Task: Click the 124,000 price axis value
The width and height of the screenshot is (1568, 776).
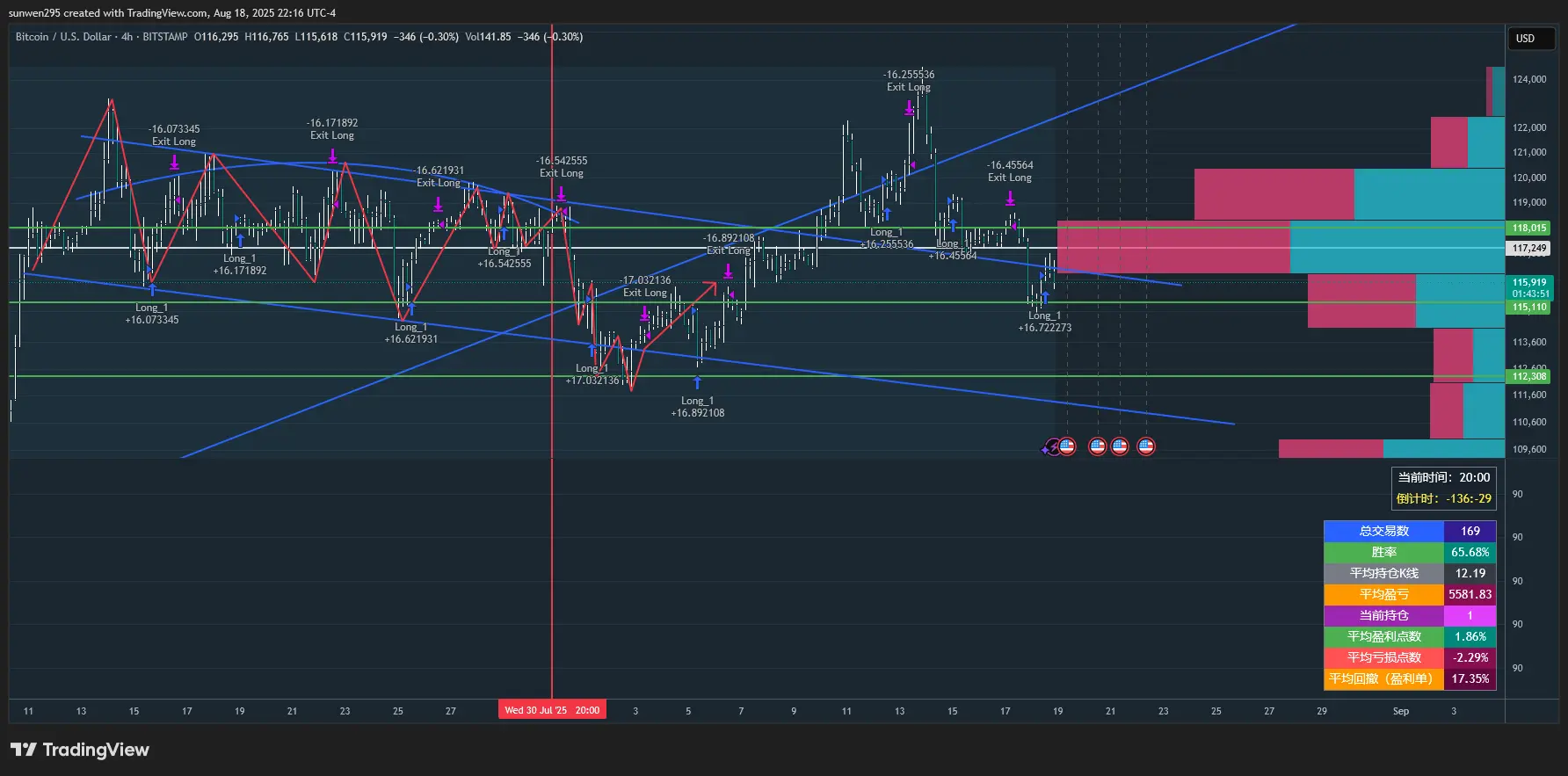Action: pos(1529,79)
